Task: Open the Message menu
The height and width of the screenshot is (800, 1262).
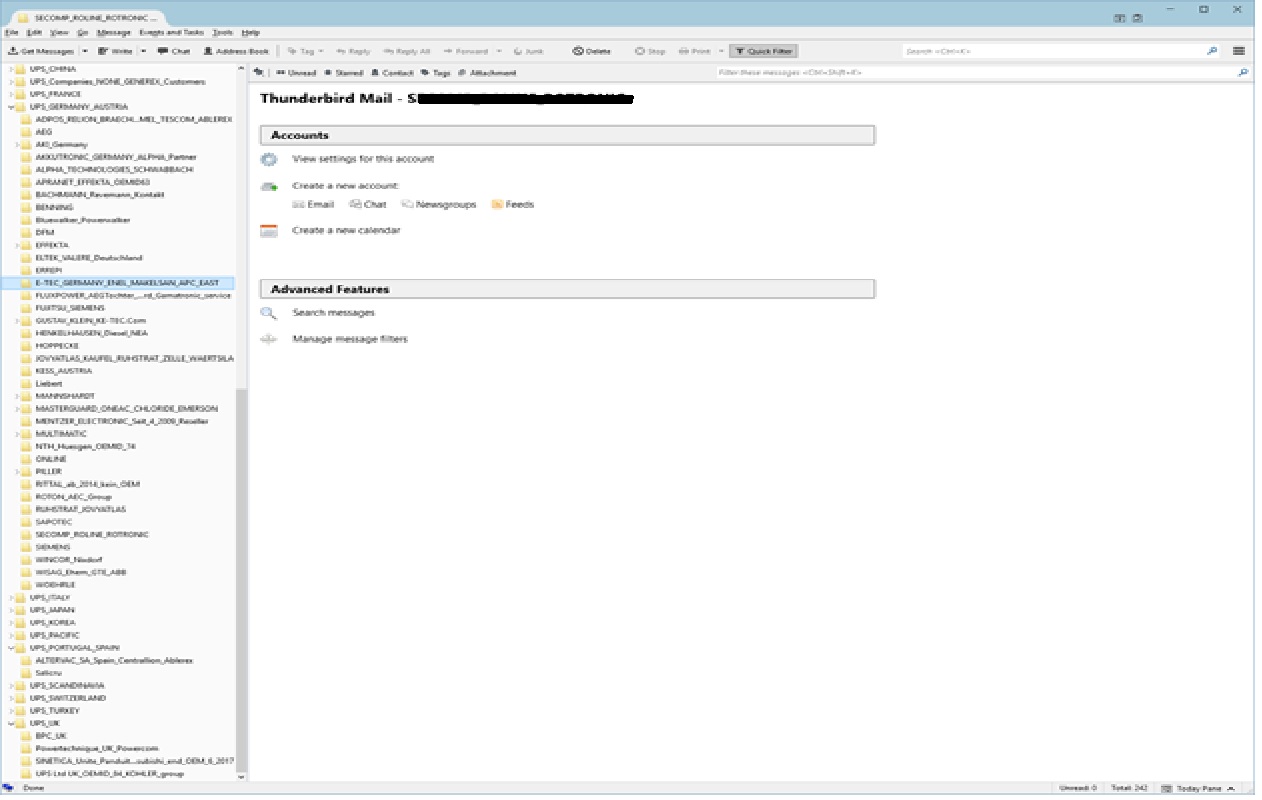Action: (114, 33)
